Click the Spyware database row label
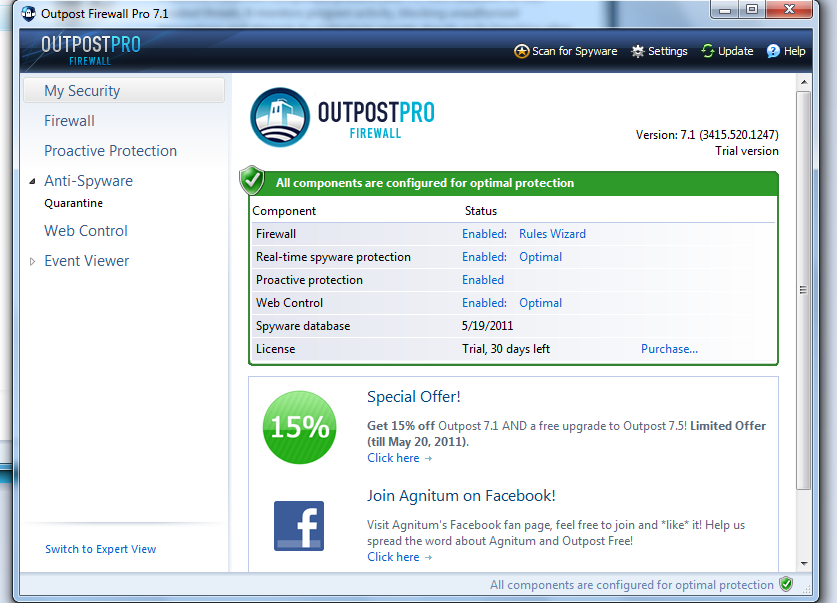The image size is (837, 603). [303, 326]
